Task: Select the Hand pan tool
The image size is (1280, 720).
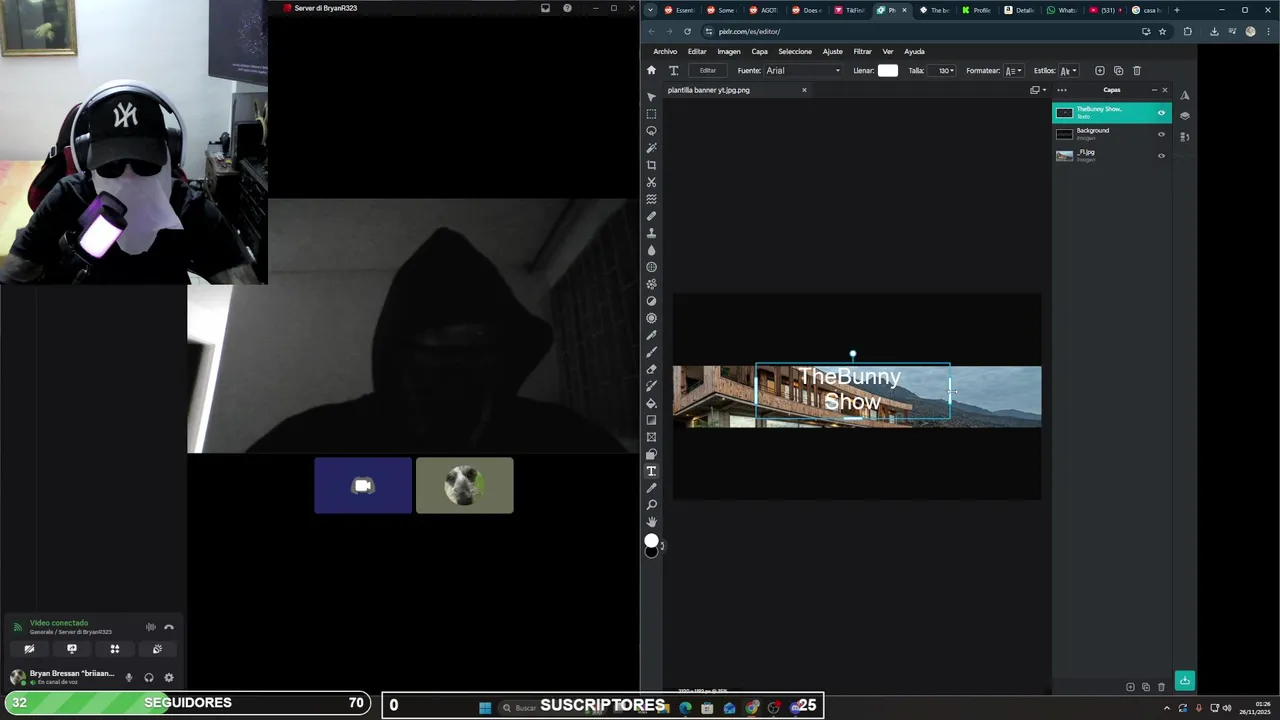Action: [651, 522]
